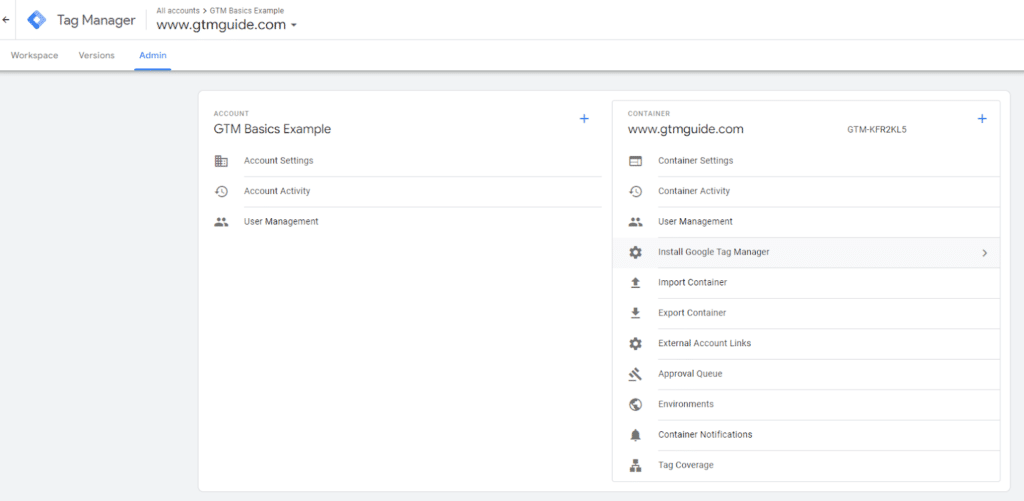Click the Account Settings building icon
The width and height of the screenshot is (1024, 501).
click(x=221, y=161)
